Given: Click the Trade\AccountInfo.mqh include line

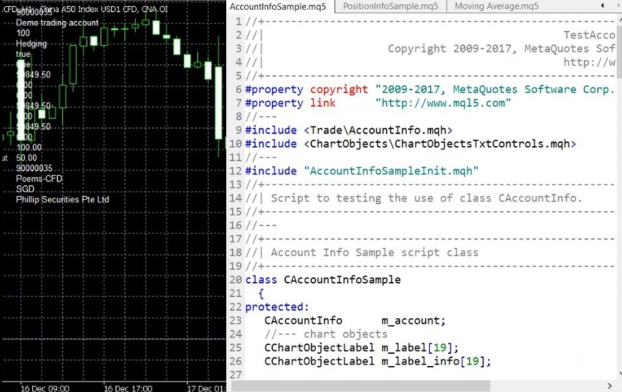Looking at the screenshot, I should click(349, 130).
